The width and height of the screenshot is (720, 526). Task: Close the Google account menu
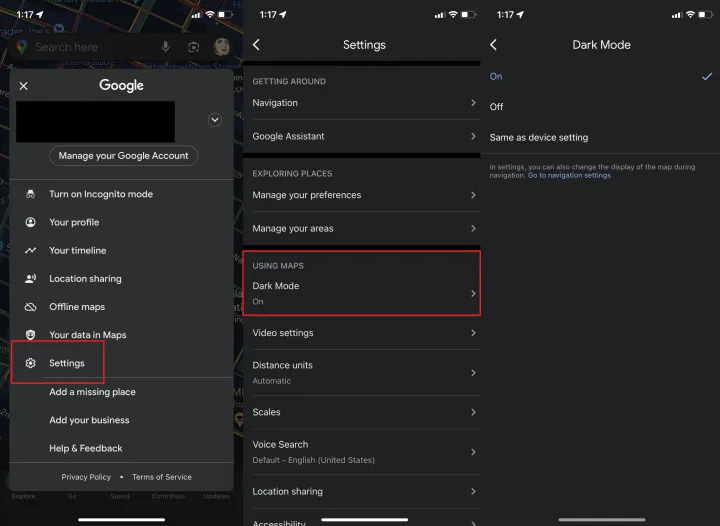(x=24, y=86)
